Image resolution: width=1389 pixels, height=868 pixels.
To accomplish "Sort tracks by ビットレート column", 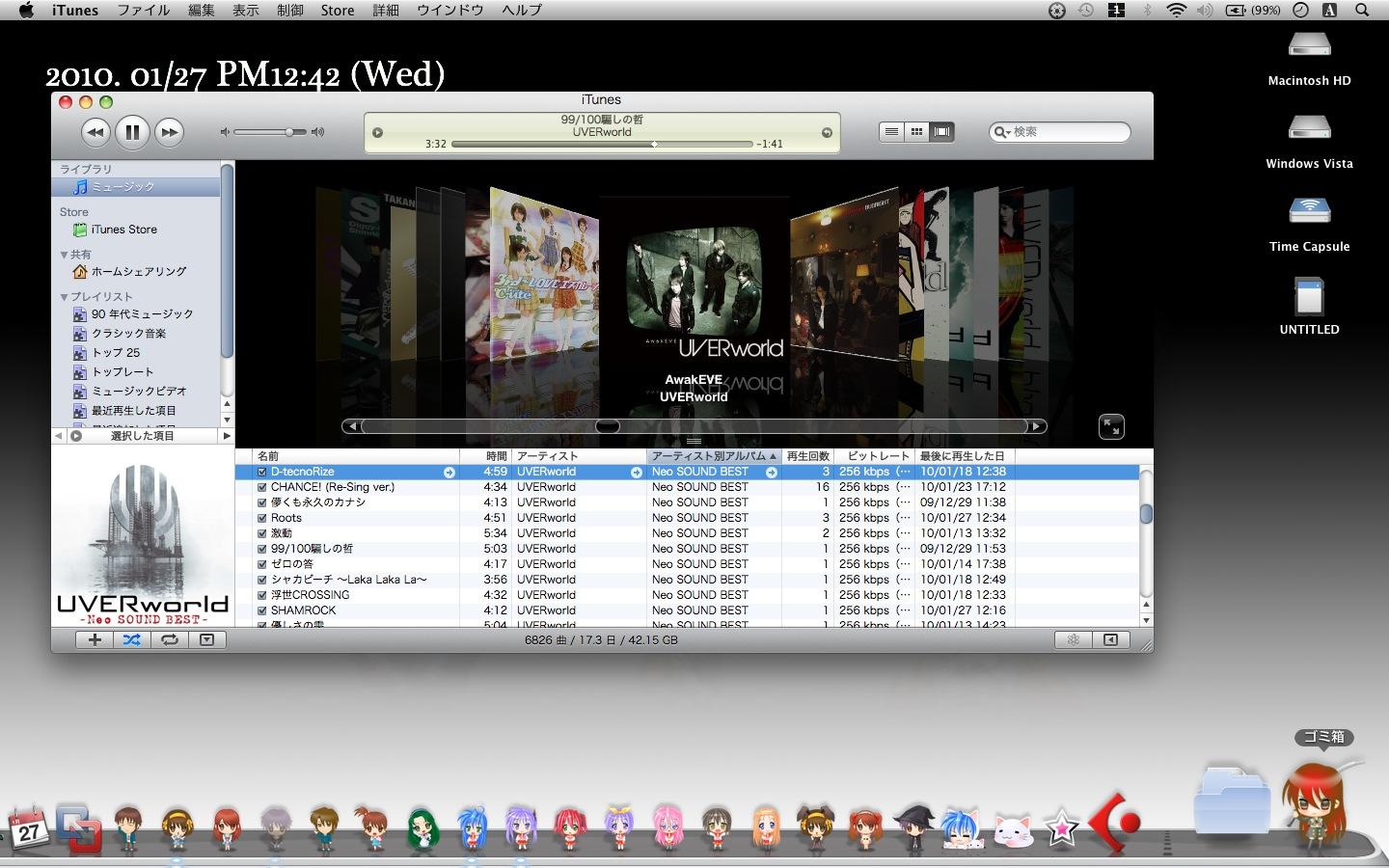I will point(875,456).
